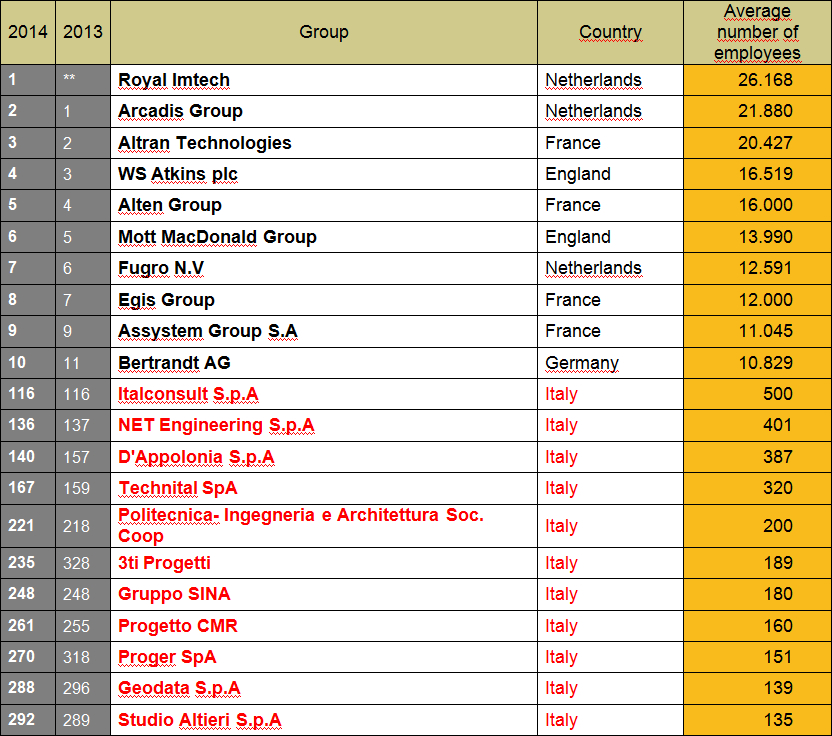
Task: Click the 'Average number of employees' header
Action: pos(757,32)
